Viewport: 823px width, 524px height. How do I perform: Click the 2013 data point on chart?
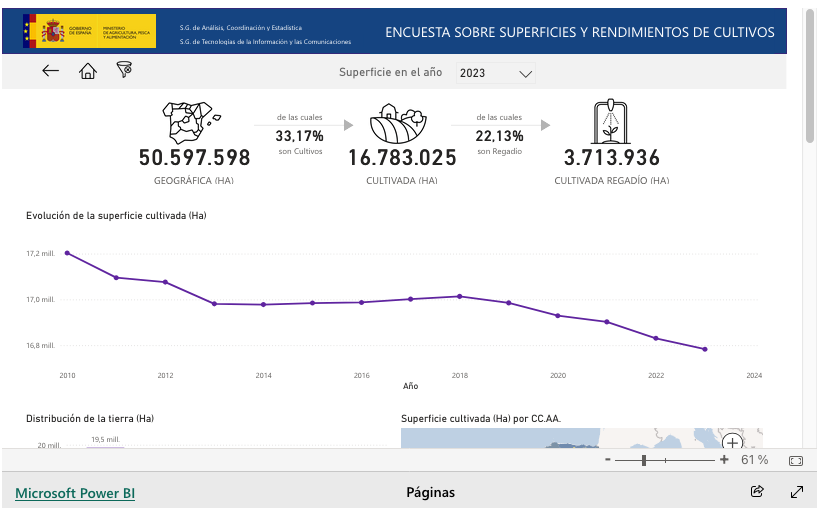214,304
